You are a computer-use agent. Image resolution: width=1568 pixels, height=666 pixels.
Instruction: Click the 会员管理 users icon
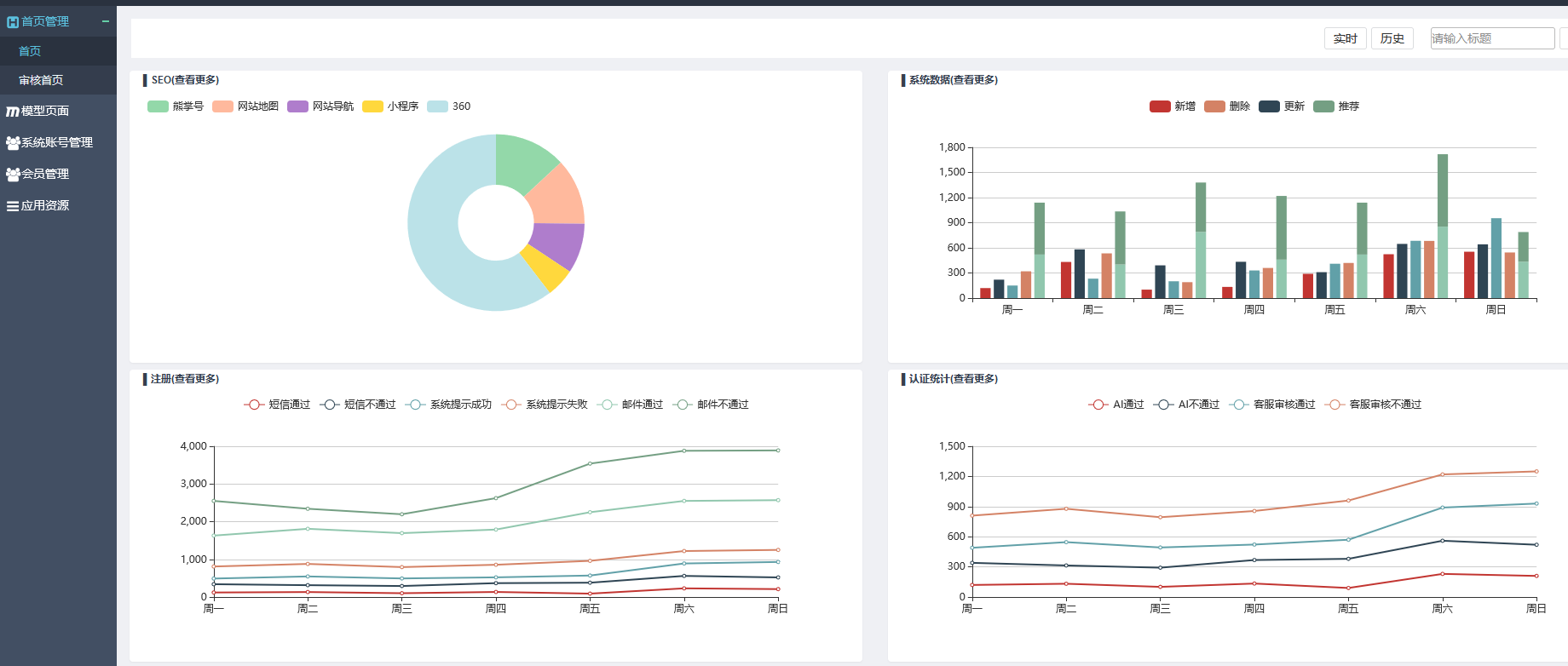[x=13, y=175]
